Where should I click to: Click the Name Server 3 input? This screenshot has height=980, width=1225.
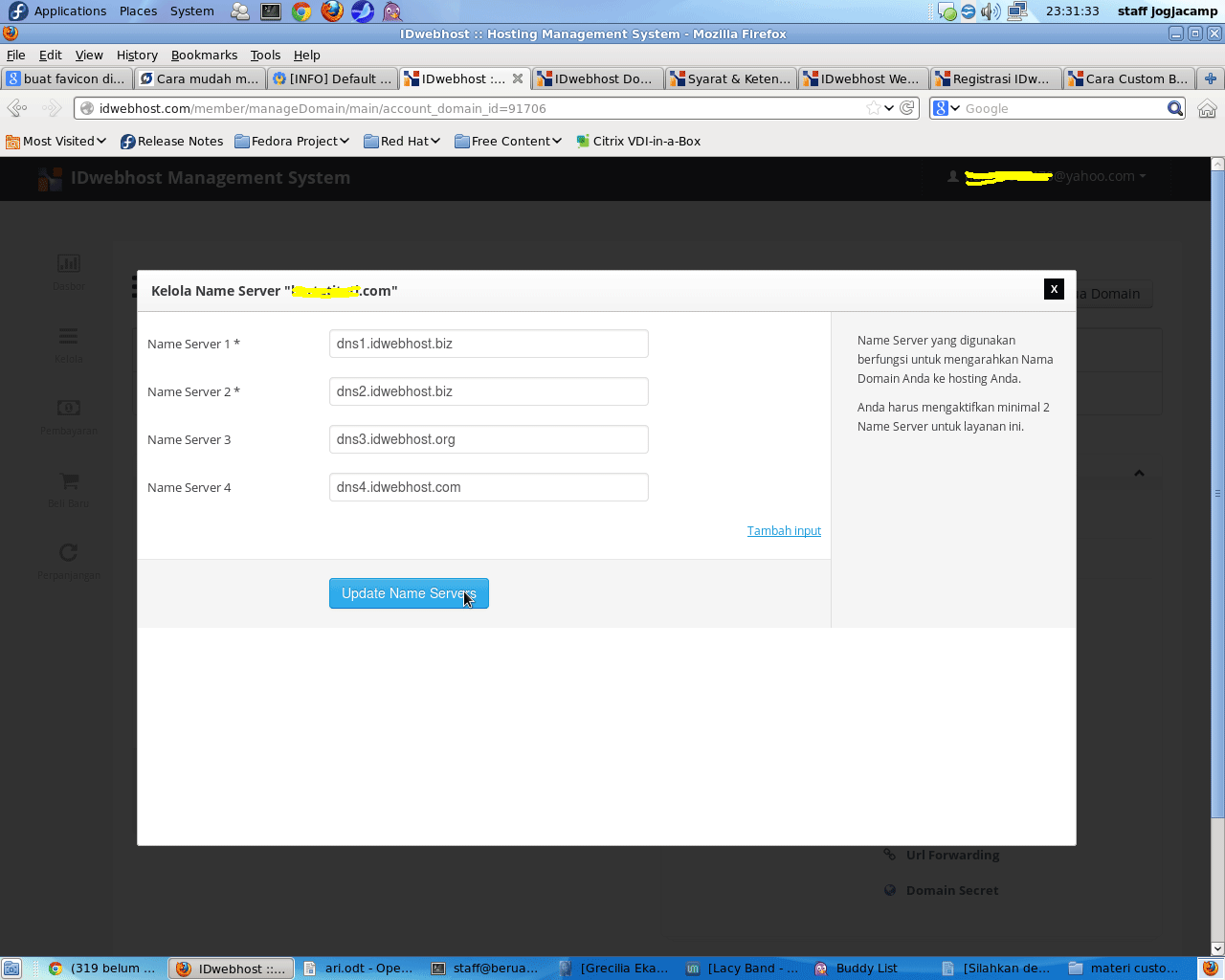(x=488, y=439)
